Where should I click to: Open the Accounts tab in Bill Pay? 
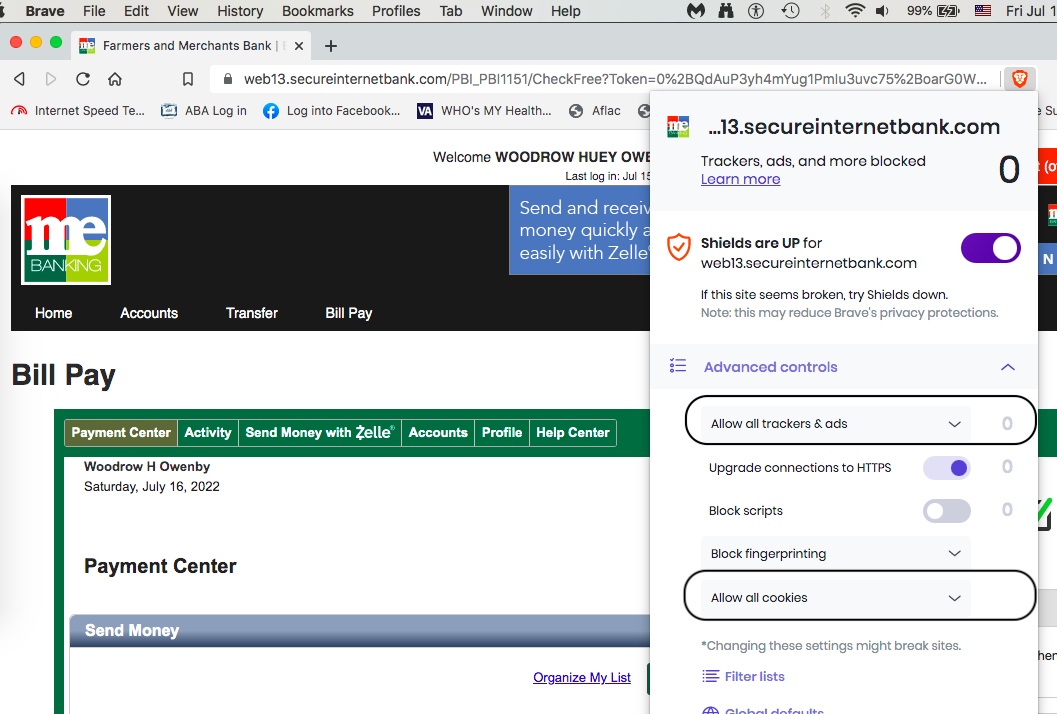coord(438,433)
